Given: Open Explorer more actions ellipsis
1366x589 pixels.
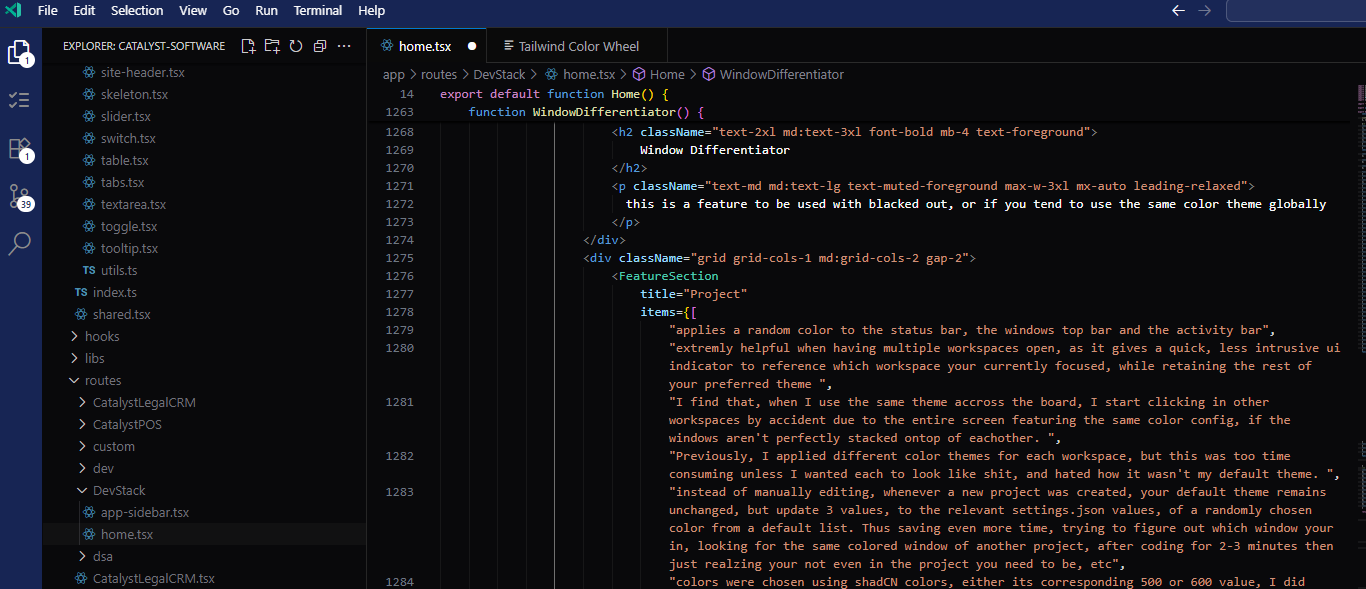Looking at the screenshot, I should tap(344, 46).
